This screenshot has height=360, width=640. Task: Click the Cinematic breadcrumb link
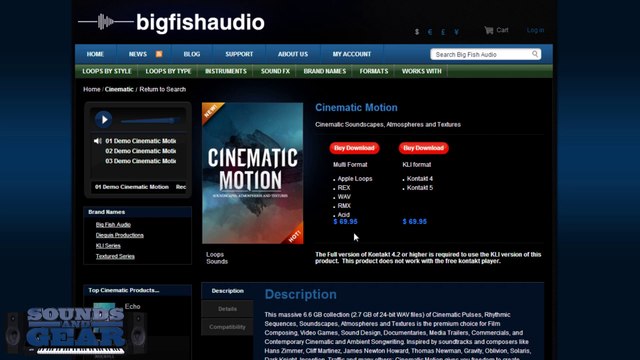pos(119,89)
